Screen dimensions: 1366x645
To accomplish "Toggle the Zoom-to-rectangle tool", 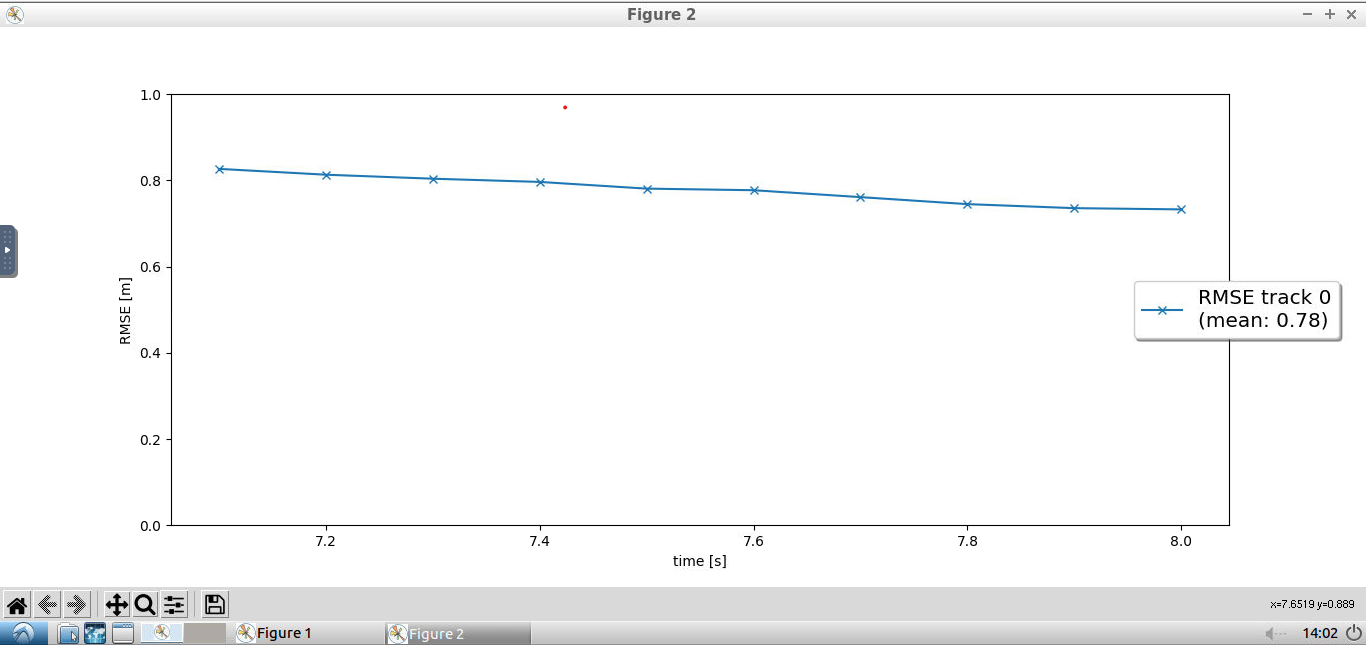I will coord(144,604).
